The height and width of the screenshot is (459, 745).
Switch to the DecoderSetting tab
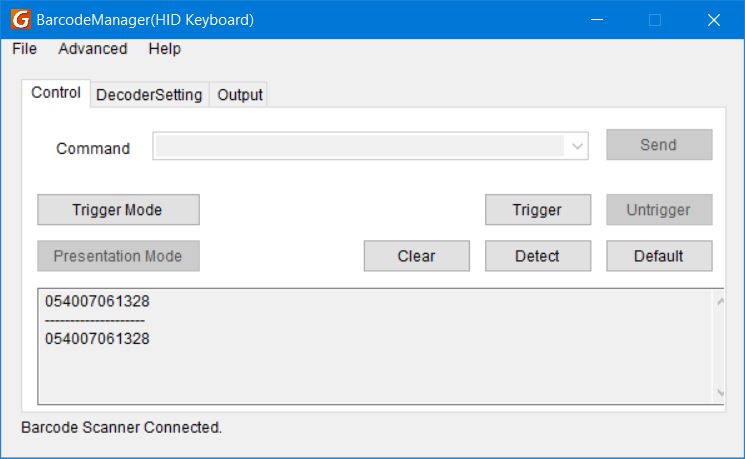(x=149, y=95)
